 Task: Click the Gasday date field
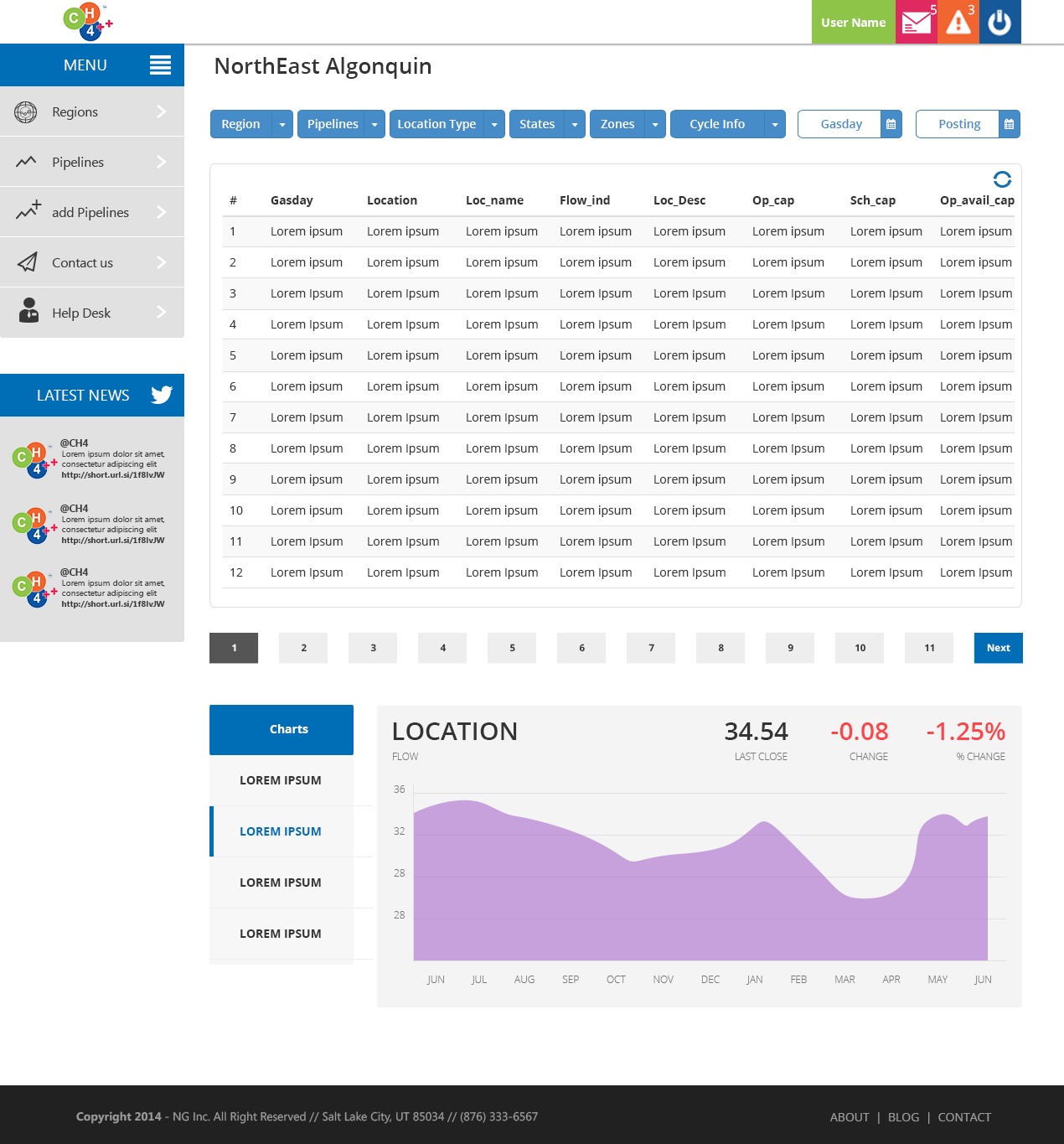(x=840, y=124)
